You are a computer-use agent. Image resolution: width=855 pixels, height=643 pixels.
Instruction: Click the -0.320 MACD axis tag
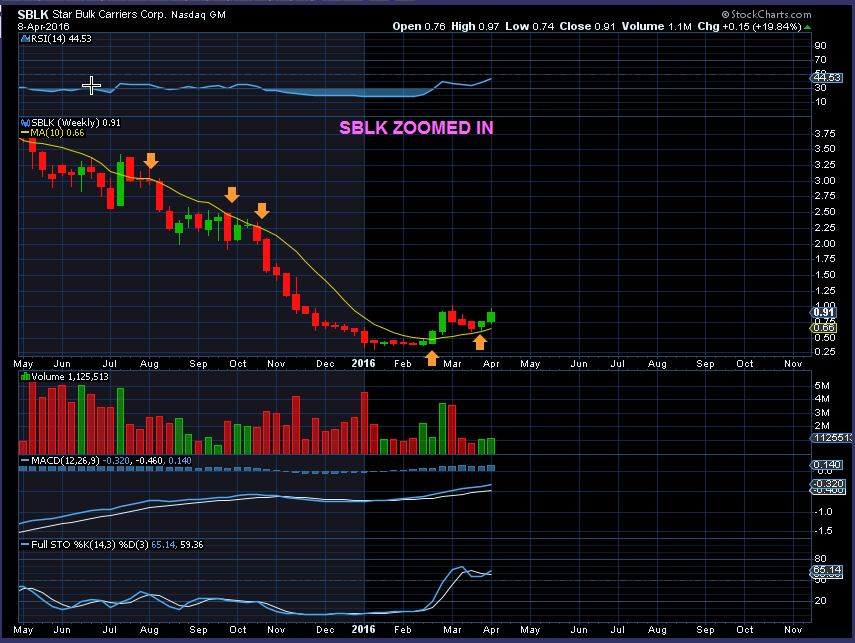click(x=828, y=484)
